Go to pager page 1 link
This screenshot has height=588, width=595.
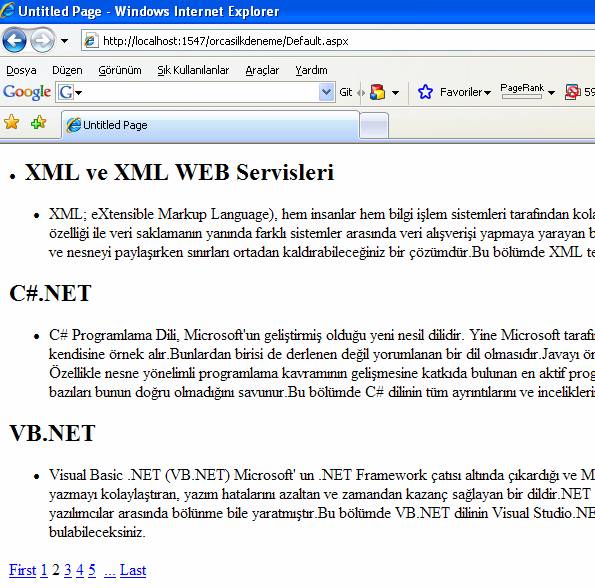coord(44,570)
